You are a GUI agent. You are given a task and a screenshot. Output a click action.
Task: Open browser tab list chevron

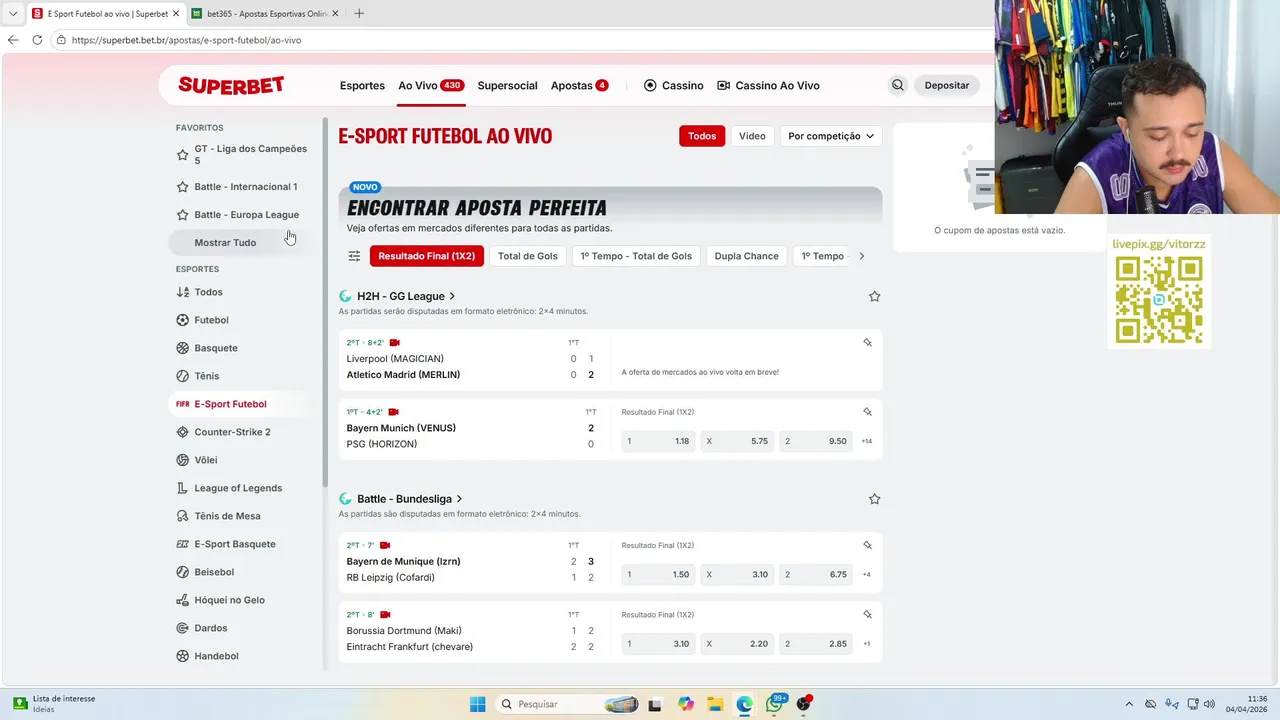click(x=13, y=14)
